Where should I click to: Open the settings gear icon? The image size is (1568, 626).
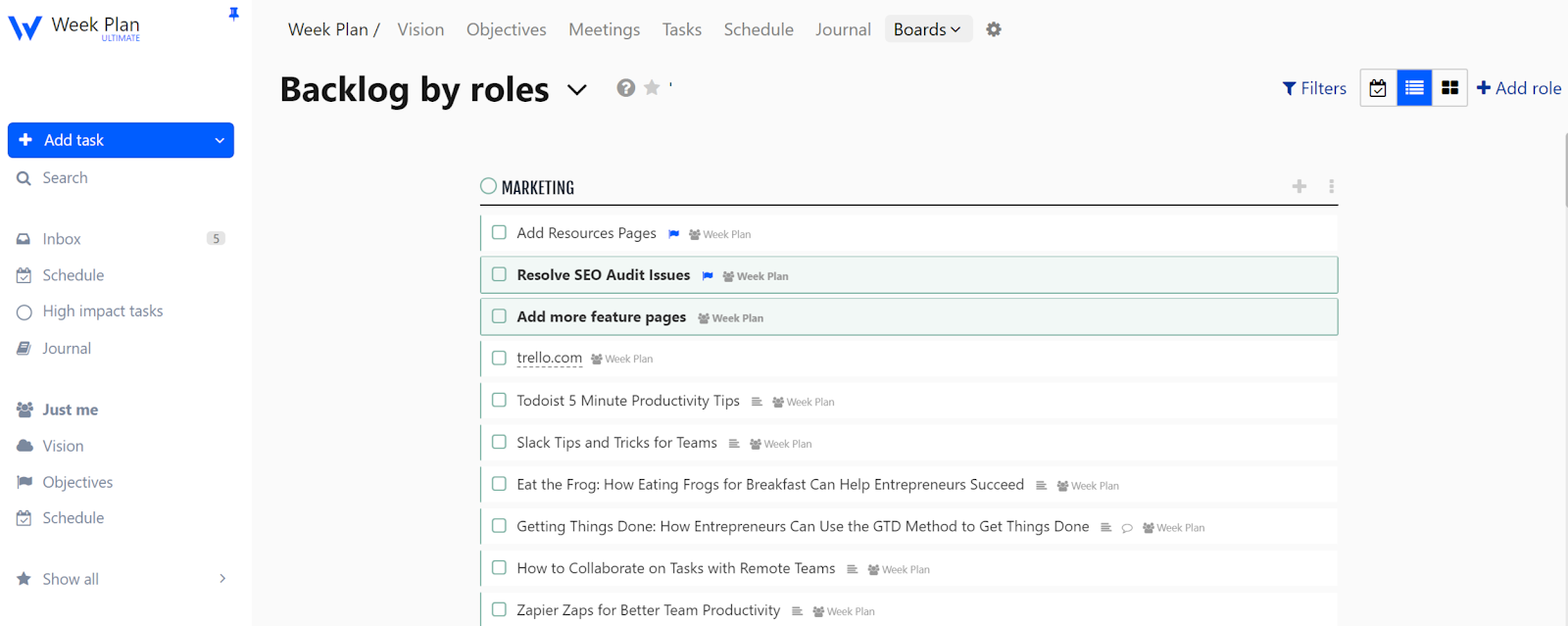pyautogui.click(x=994, y=29)
